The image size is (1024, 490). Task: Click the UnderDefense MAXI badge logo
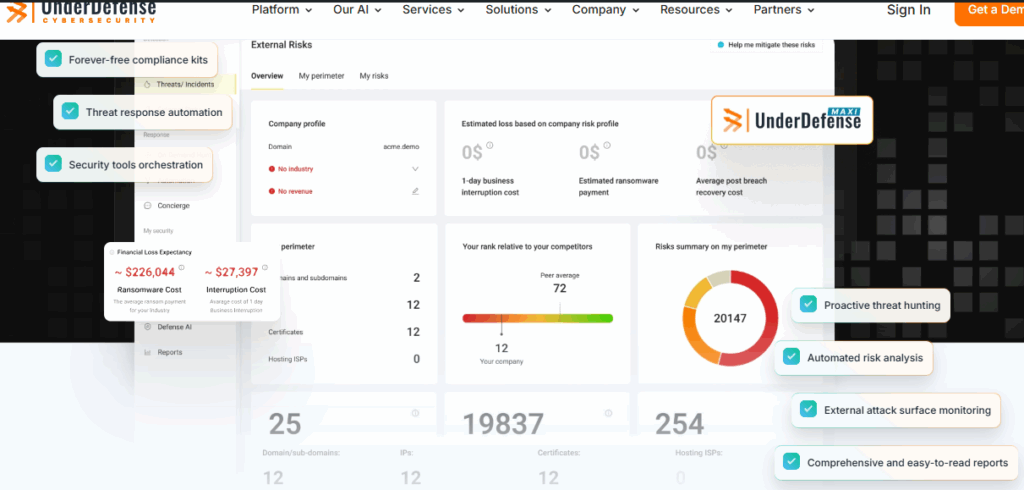(792, 120)
